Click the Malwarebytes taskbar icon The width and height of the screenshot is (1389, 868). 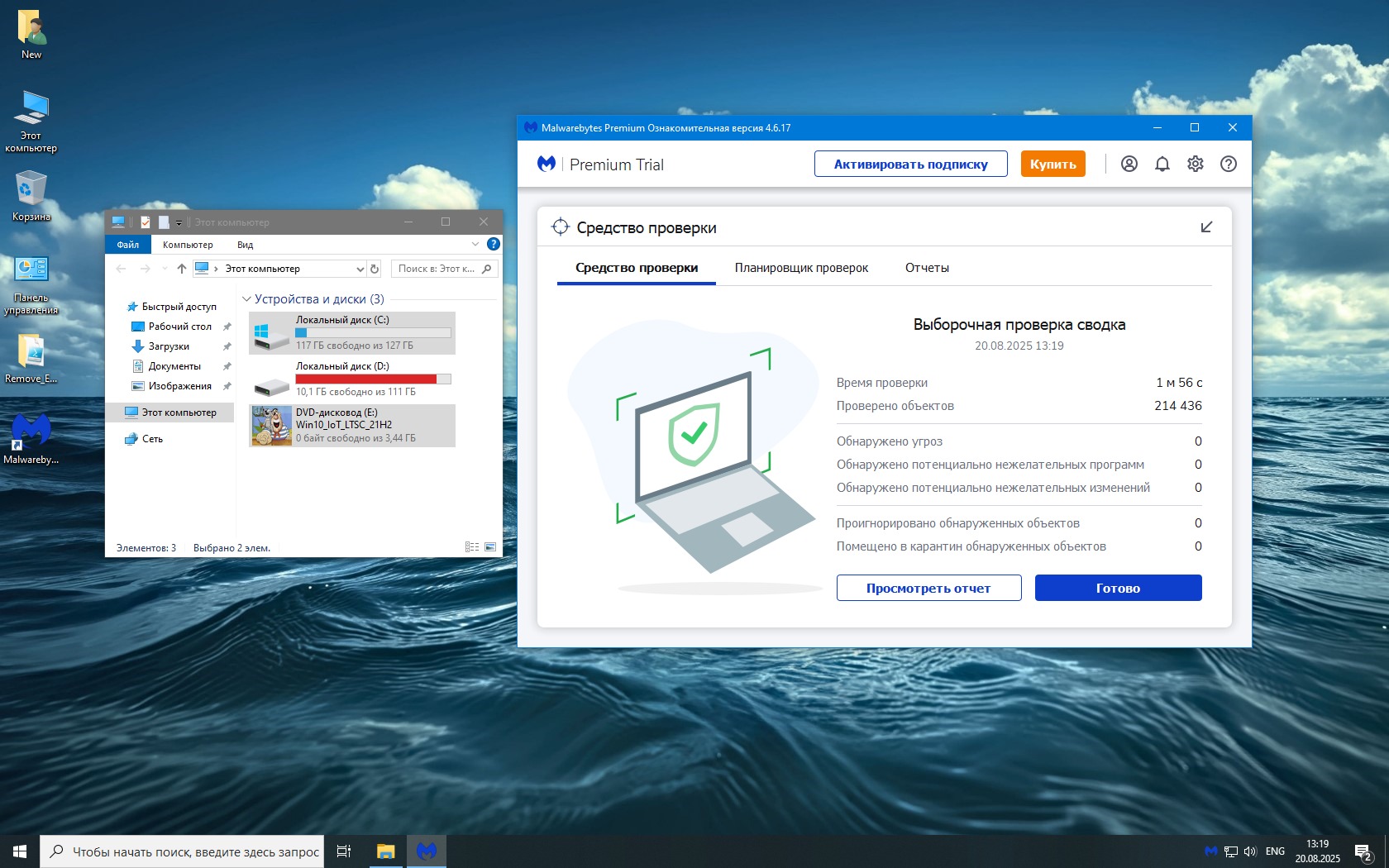pyautogui.click(x=427, y=851)
